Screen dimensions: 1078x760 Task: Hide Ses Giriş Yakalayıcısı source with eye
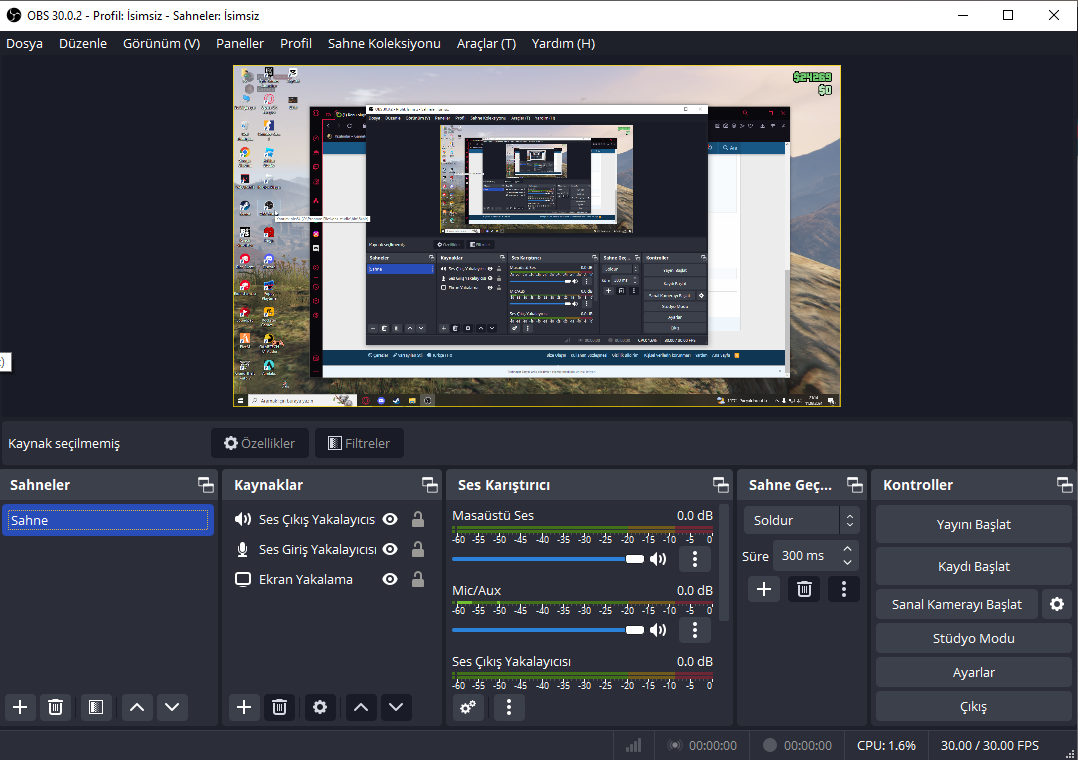tap(390, 549)
